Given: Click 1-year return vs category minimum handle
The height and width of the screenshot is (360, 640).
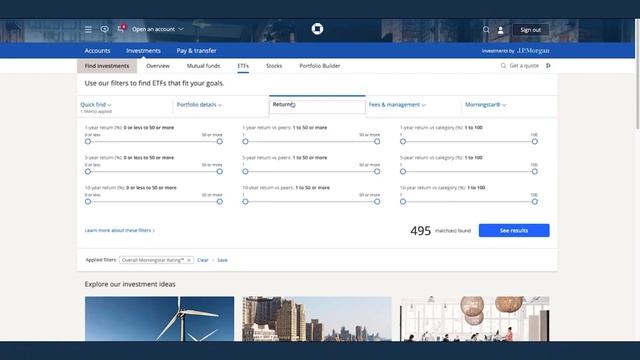Looking at the screenshot, I should [403, 142].
